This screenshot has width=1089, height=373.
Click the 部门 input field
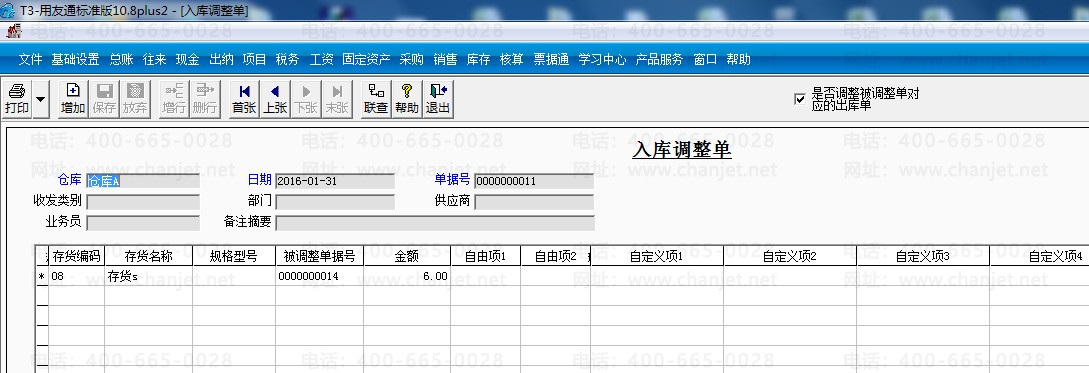(335, 202)
